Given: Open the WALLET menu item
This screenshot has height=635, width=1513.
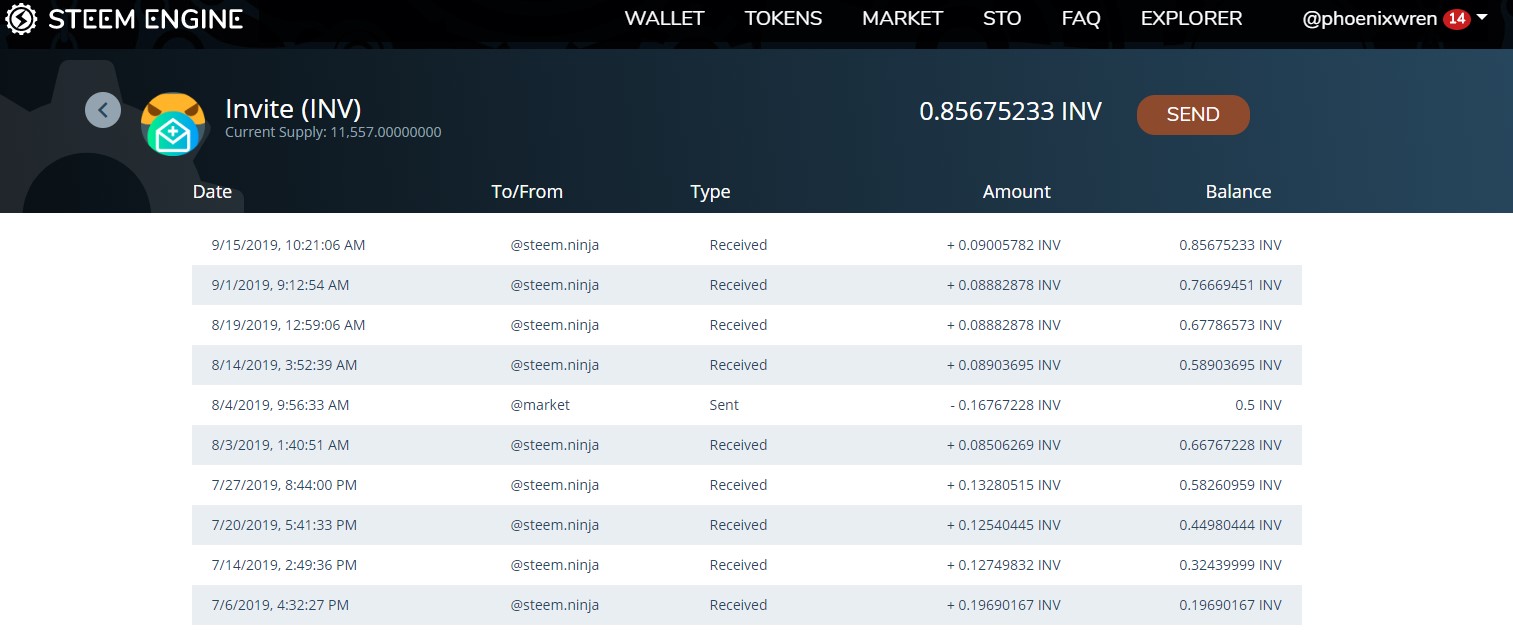Looking at the screenshot, I should pos(664,19).
